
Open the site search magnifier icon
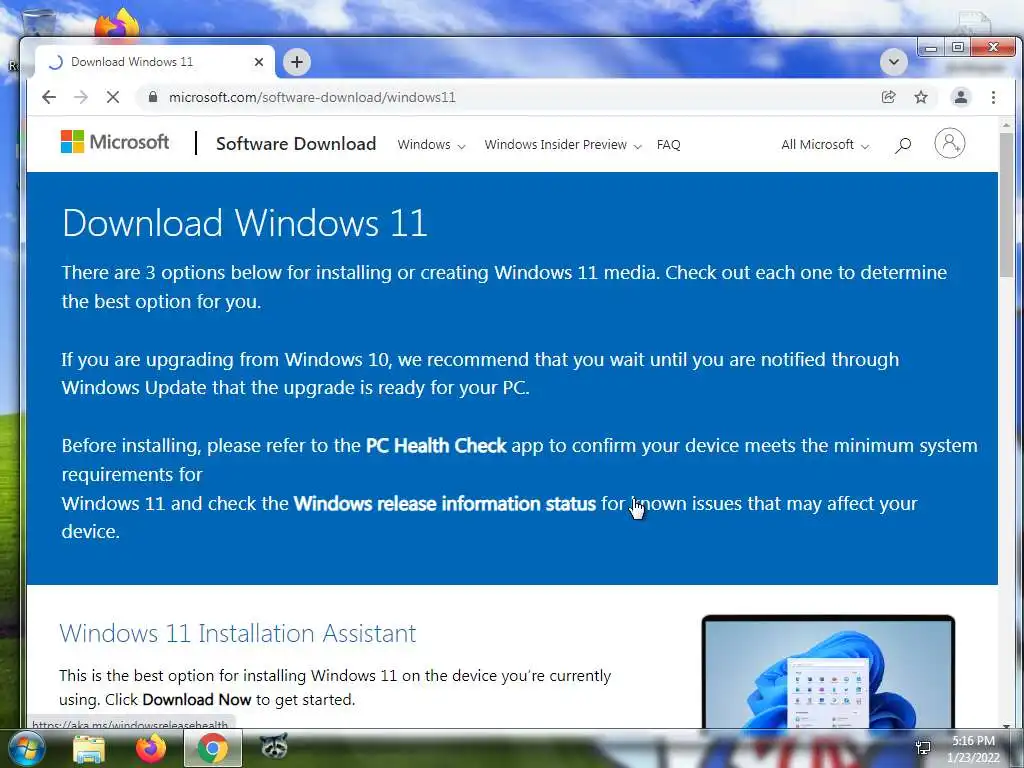click(903, 145)
